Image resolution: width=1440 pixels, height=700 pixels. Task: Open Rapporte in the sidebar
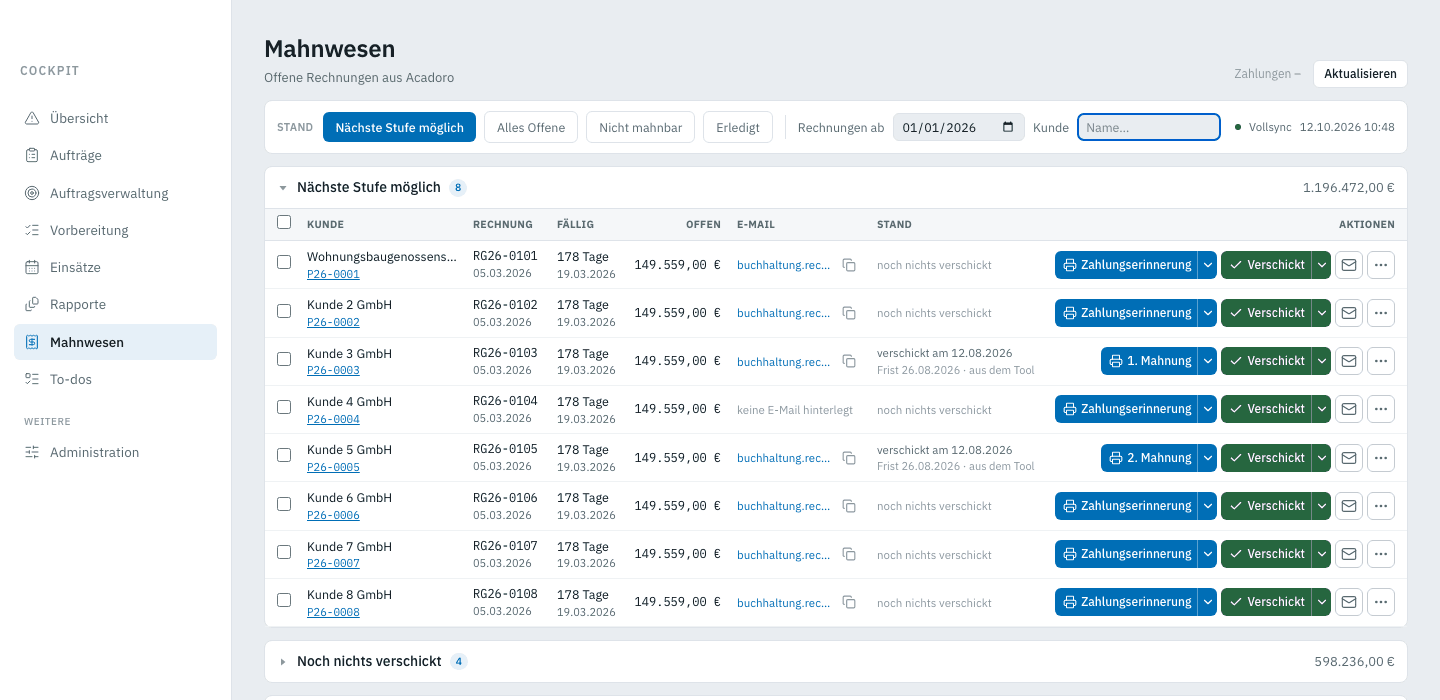point(115,304)
